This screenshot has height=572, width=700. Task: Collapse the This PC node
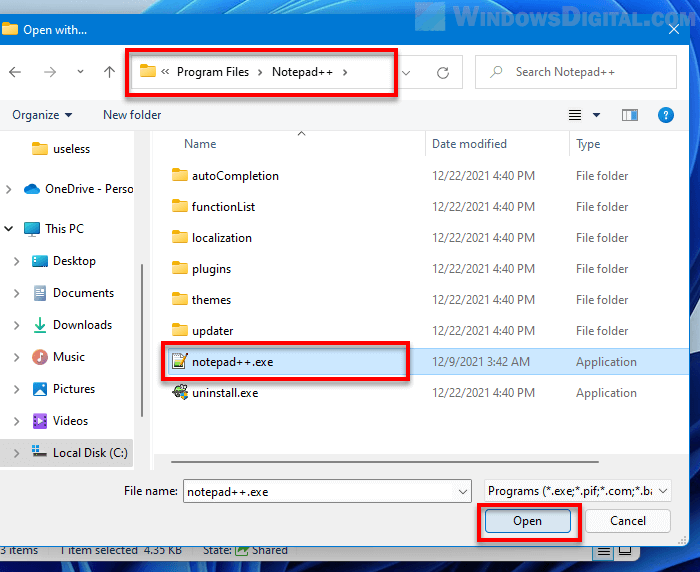[8, 229]
